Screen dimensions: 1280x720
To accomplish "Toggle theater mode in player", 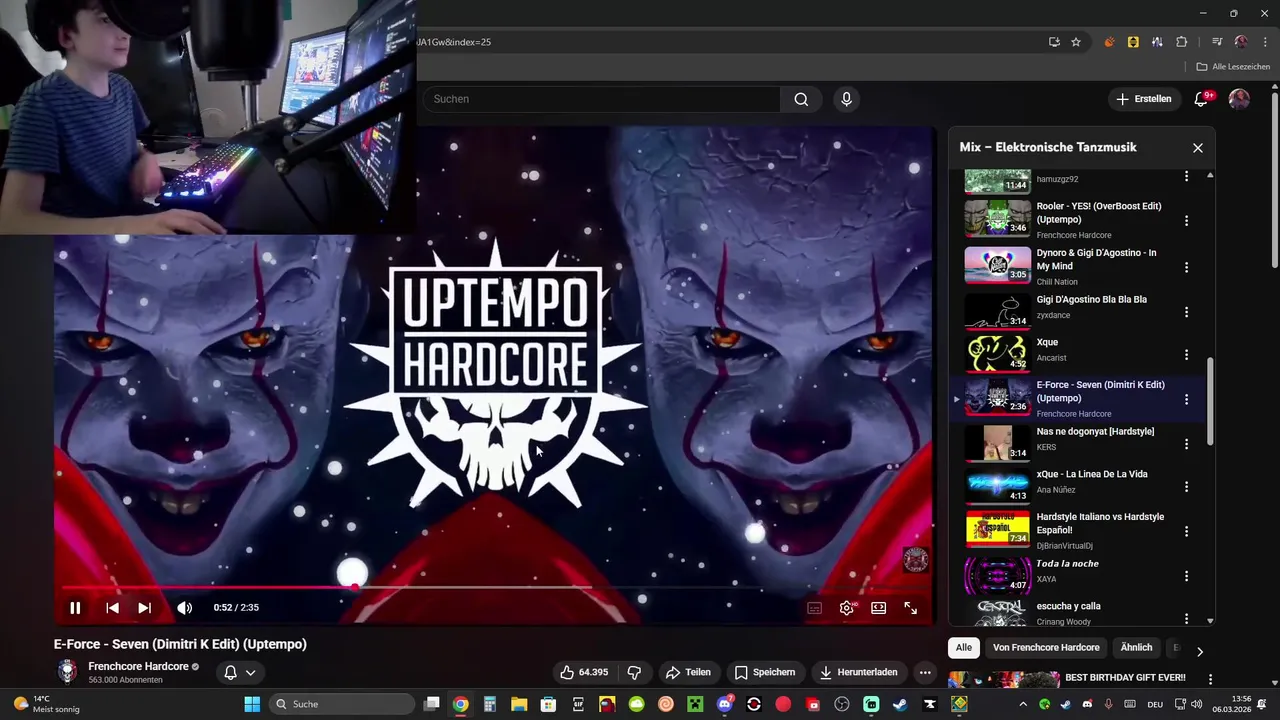I will click(x=879, y=607).
